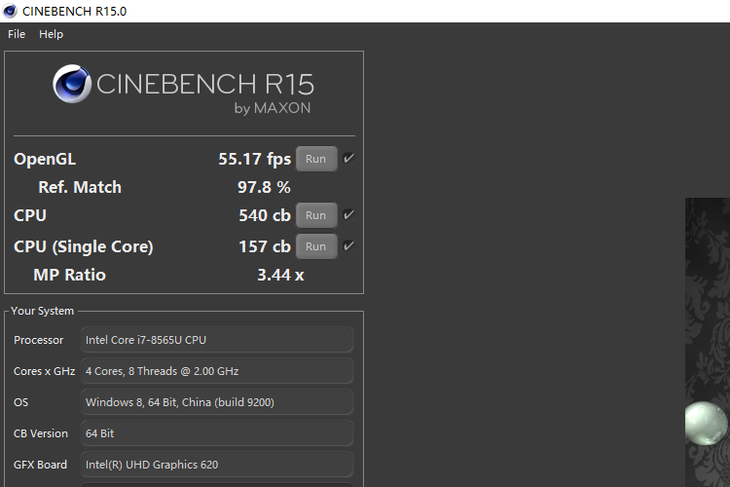The width and height of the screenshot is (730, 487).
Task: Open the Help menu
Action: [x=51, y=34]
